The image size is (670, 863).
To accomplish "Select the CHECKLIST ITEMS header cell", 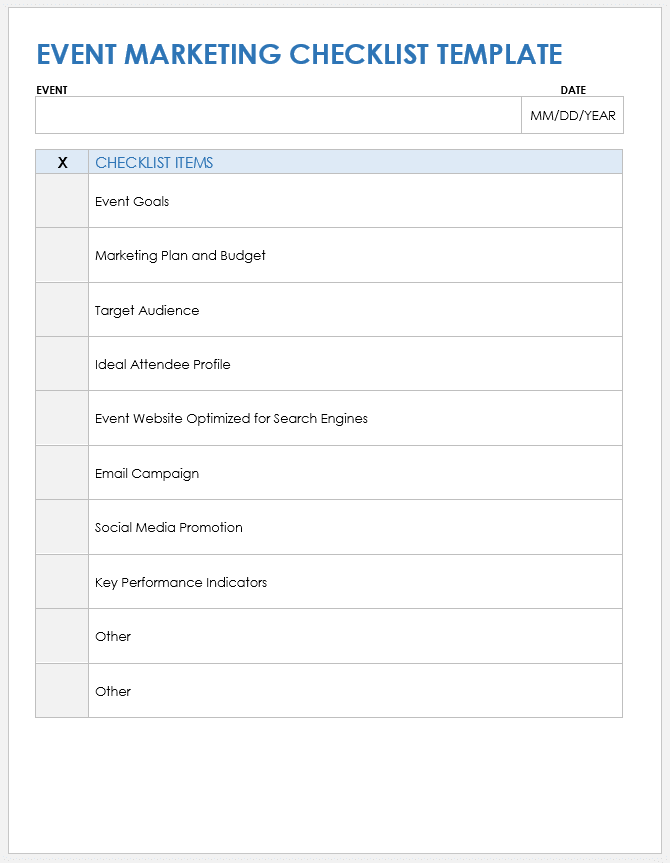I will 355,162.
